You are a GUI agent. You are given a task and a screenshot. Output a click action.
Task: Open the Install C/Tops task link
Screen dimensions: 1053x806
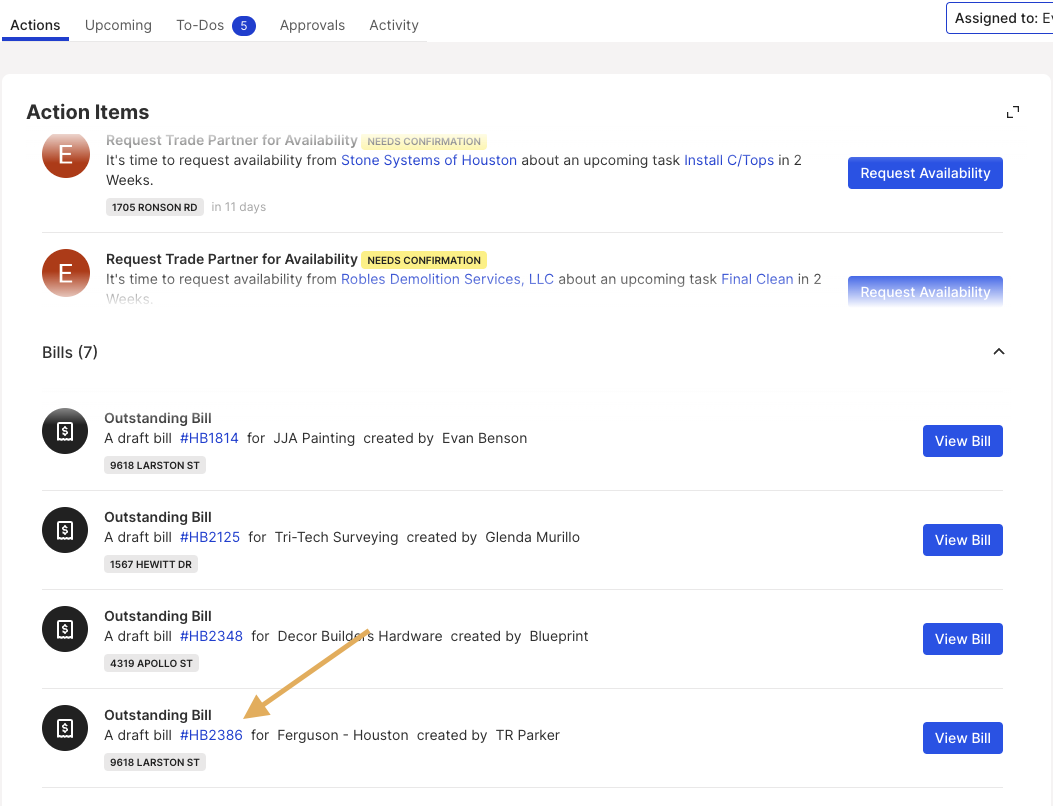click(729, 161)
